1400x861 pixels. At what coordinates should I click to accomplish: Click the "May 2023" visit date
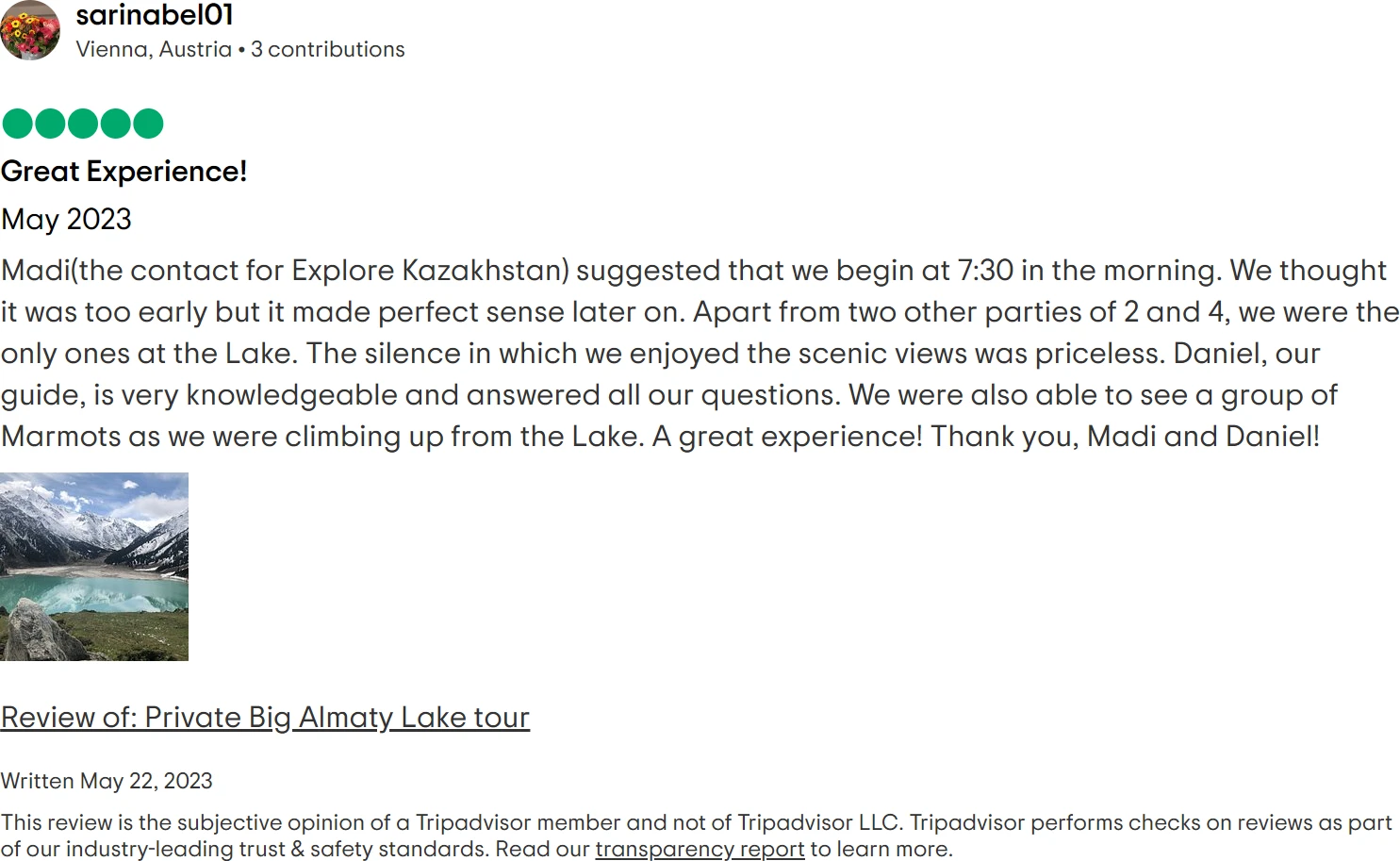coord(66,220)
